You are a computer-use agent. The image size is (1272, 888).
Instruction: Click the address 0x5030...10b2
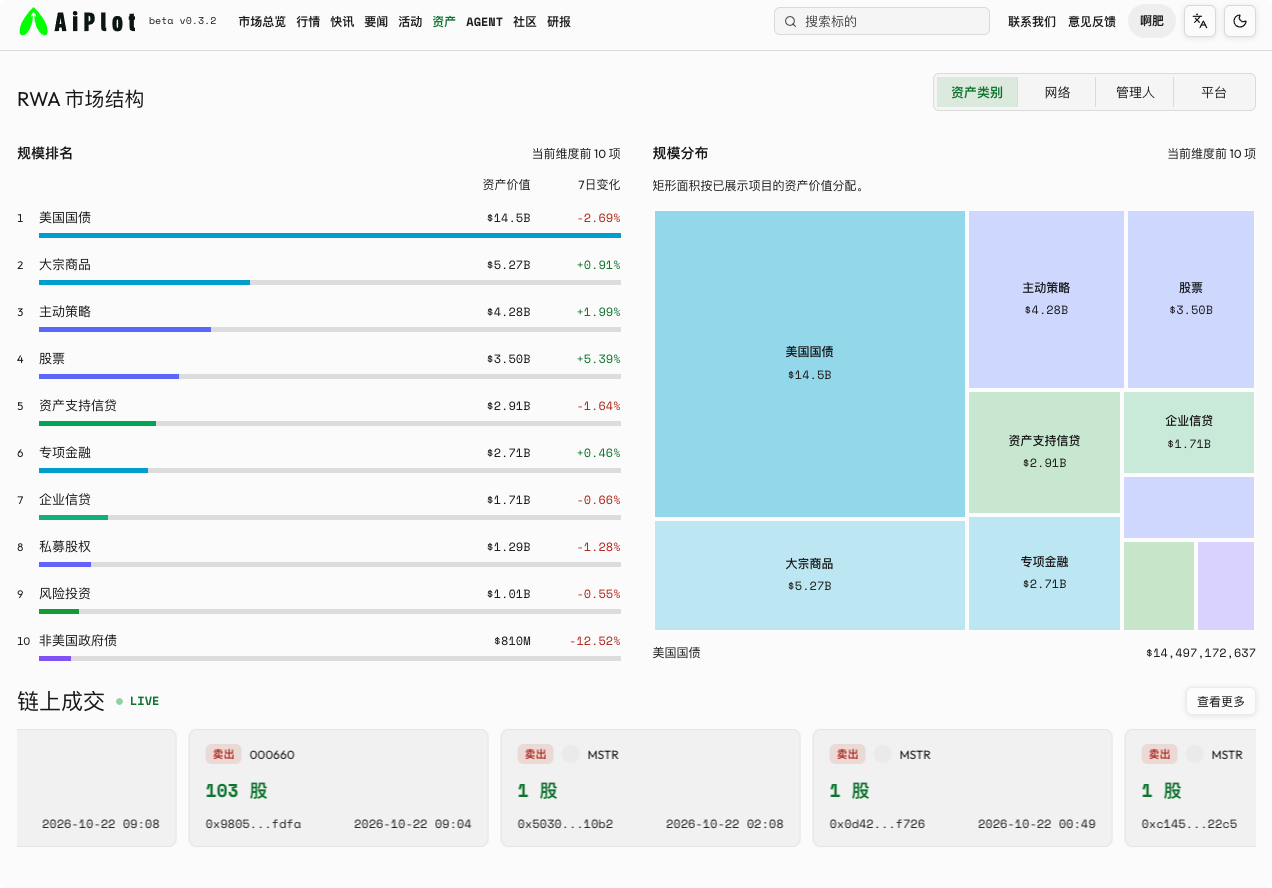coord(565,825)
